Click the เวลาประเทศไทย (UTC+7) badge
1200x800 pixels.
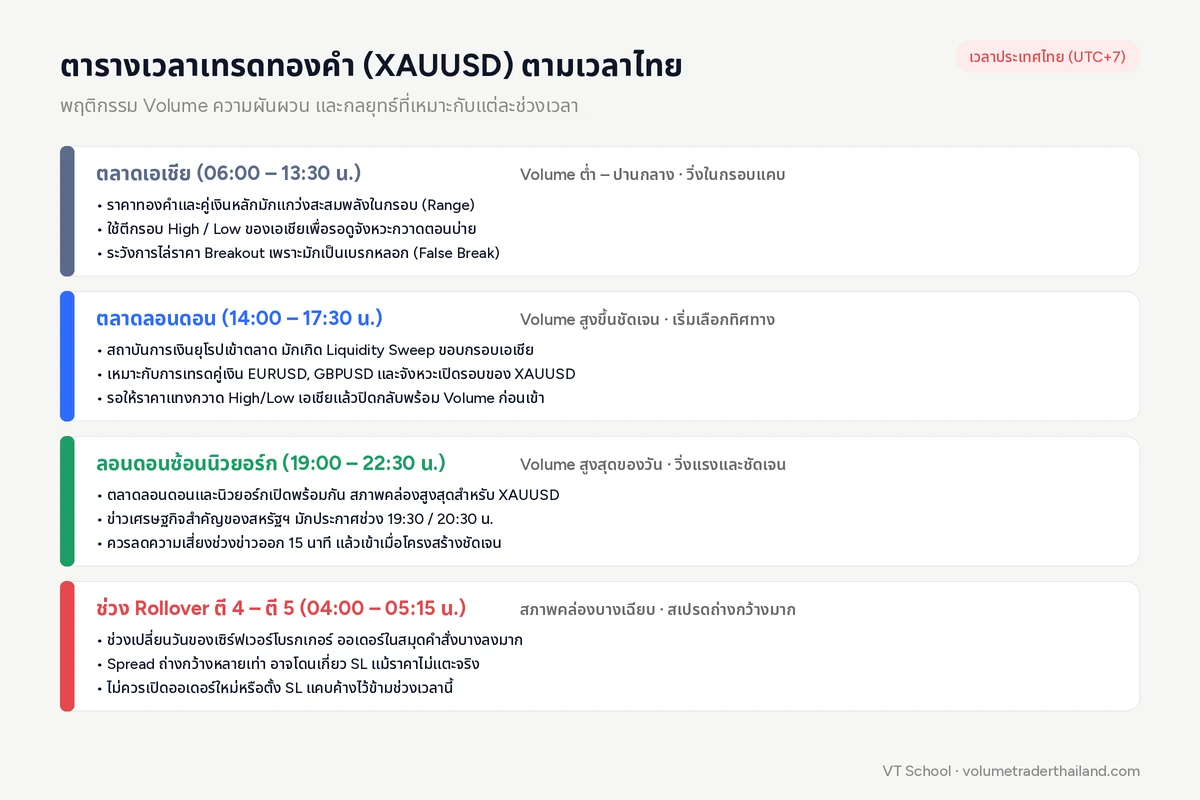[1048, 56]
